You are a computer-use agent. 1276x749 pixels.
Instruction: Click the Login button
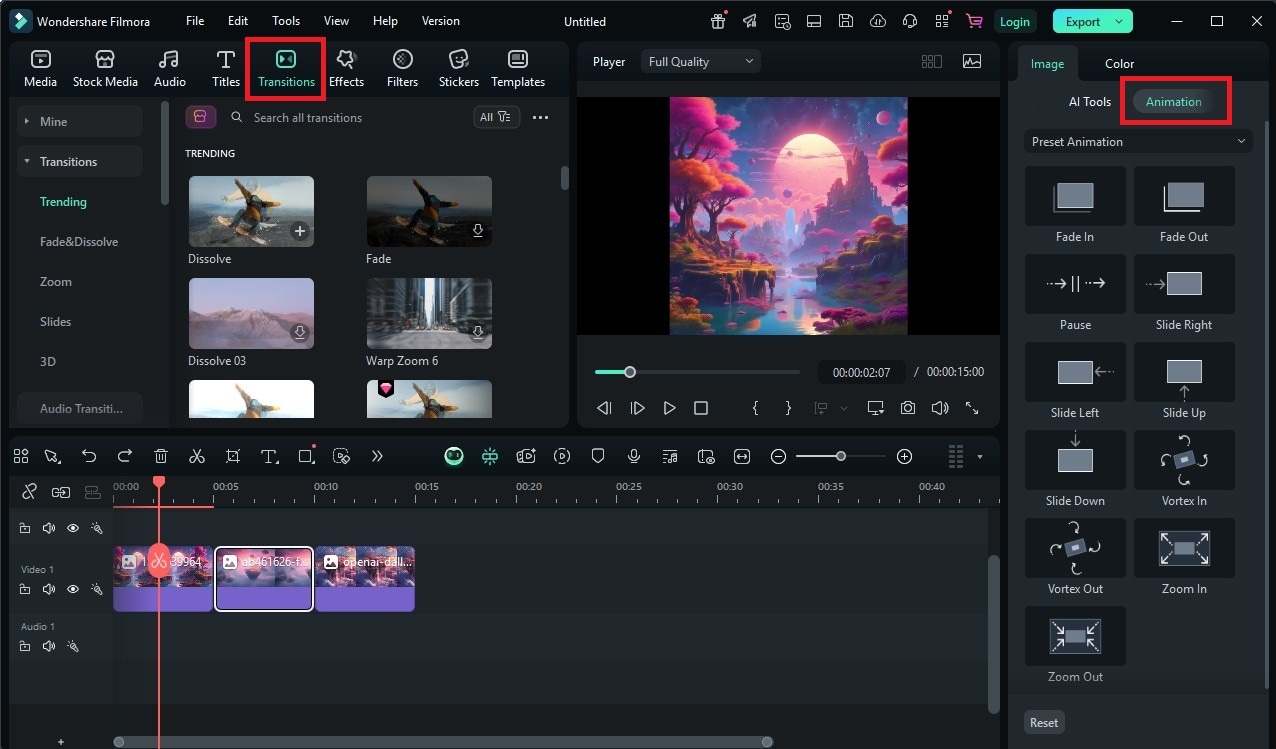coord(1014,21)
